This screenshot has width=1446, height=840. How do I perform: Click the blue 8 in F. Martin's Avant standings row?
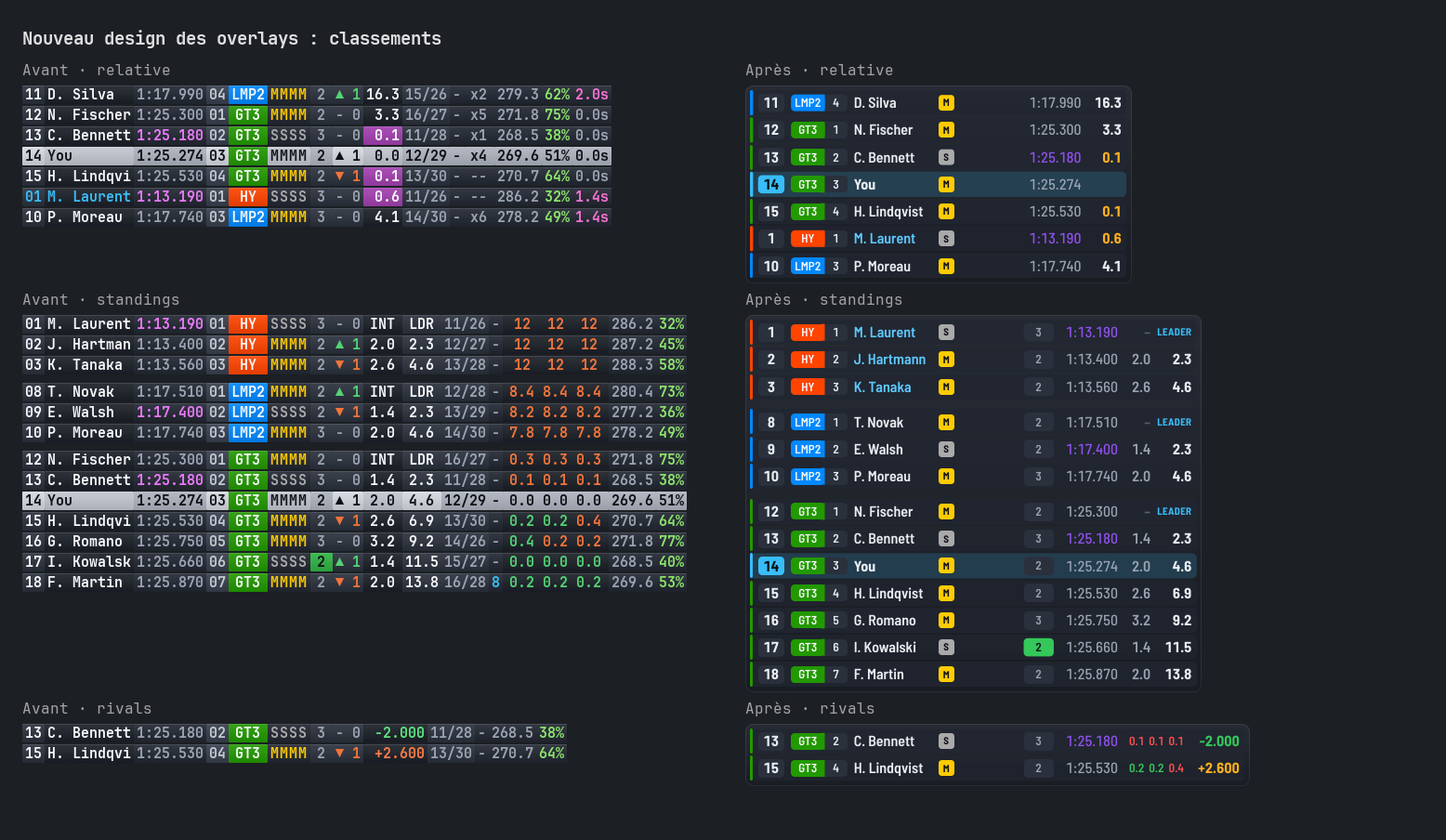pyautogui.click(x=496, y=583)
